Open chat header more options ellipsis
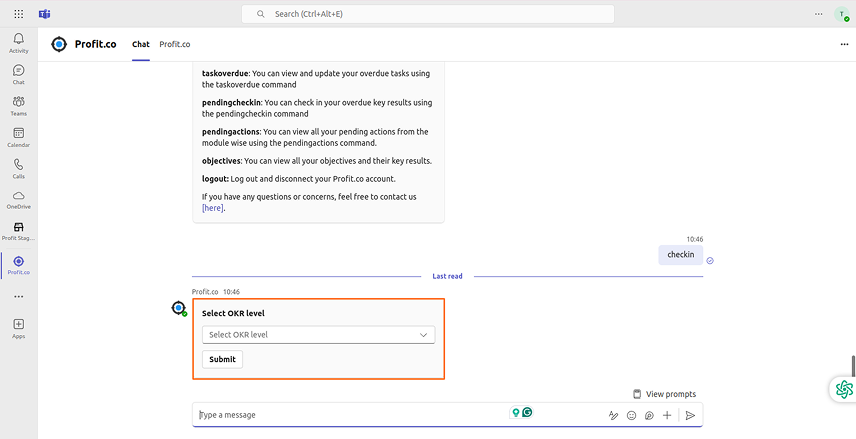 [x=844, y=44]
